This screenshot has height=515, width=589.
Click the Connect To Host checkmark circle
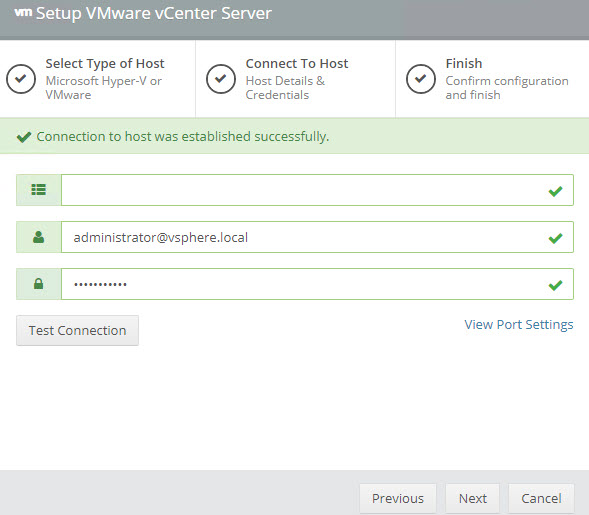(x=221, y=79)
